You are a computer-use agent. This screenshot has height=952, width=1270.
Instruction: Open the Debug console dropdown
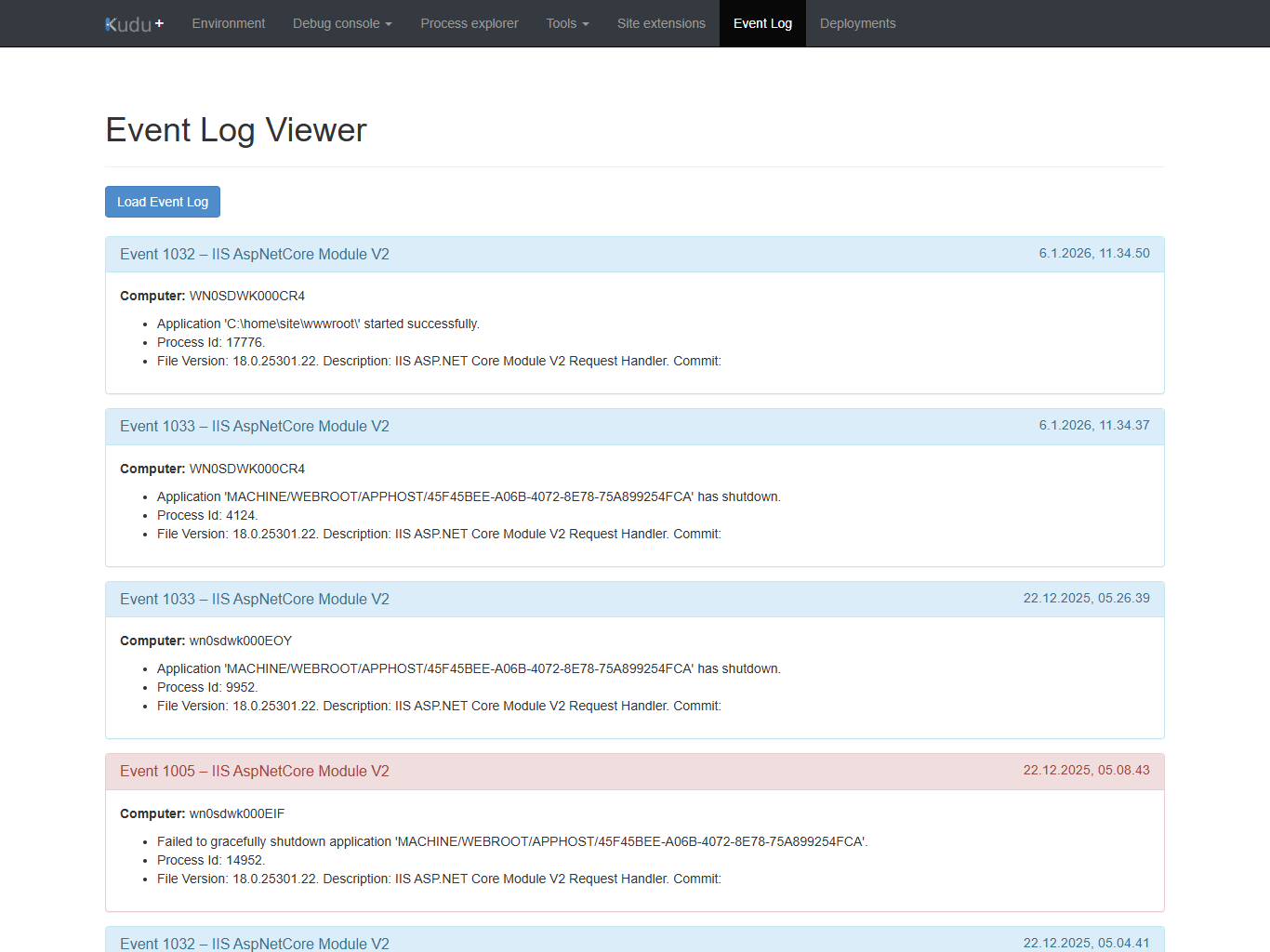pos(337,23)
